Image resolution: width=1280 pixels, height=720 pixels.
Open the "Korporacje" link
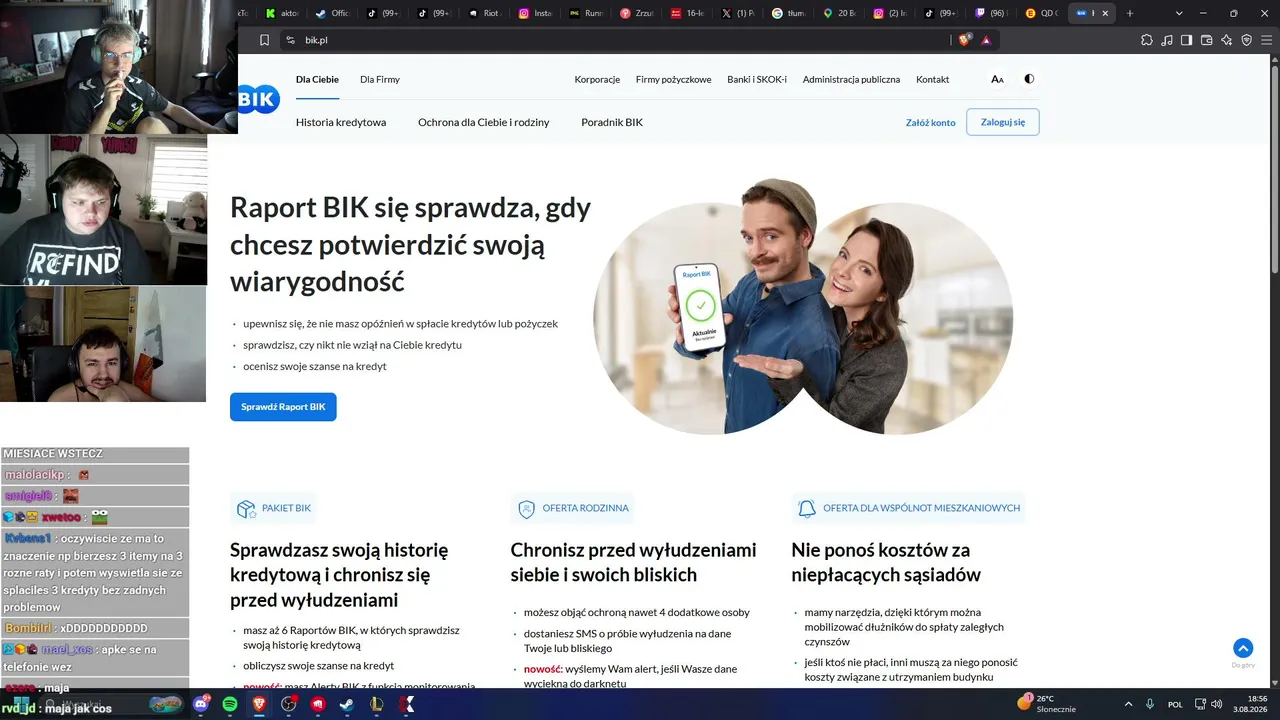coord(597,79)
